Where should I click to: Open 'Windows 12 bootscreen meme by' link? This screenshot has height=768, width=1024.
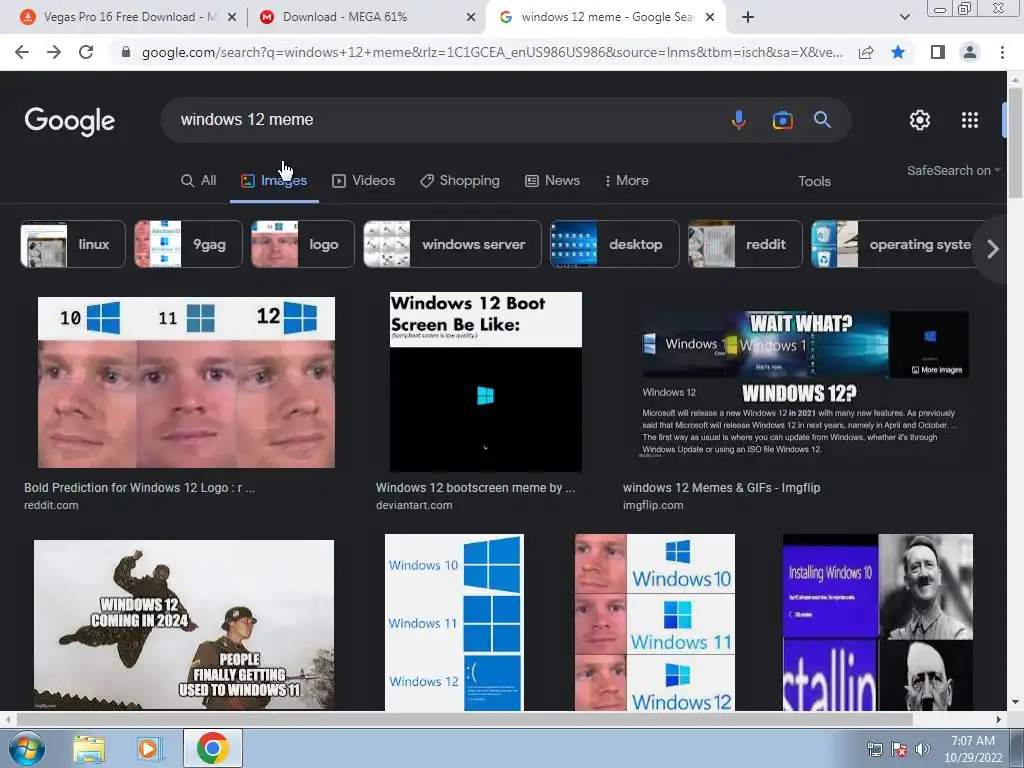[475, 488]
